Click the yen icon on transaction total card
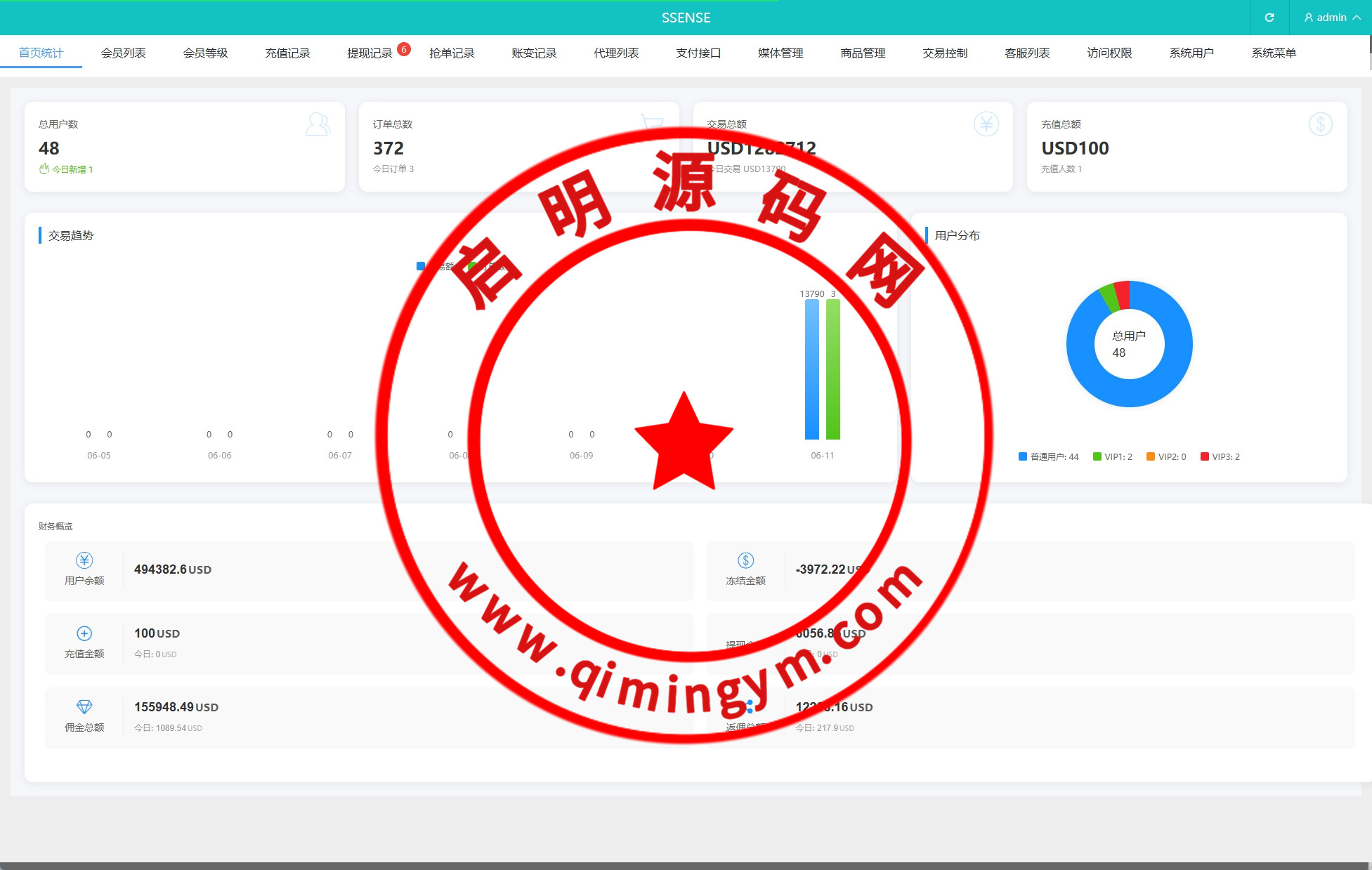 986,124
